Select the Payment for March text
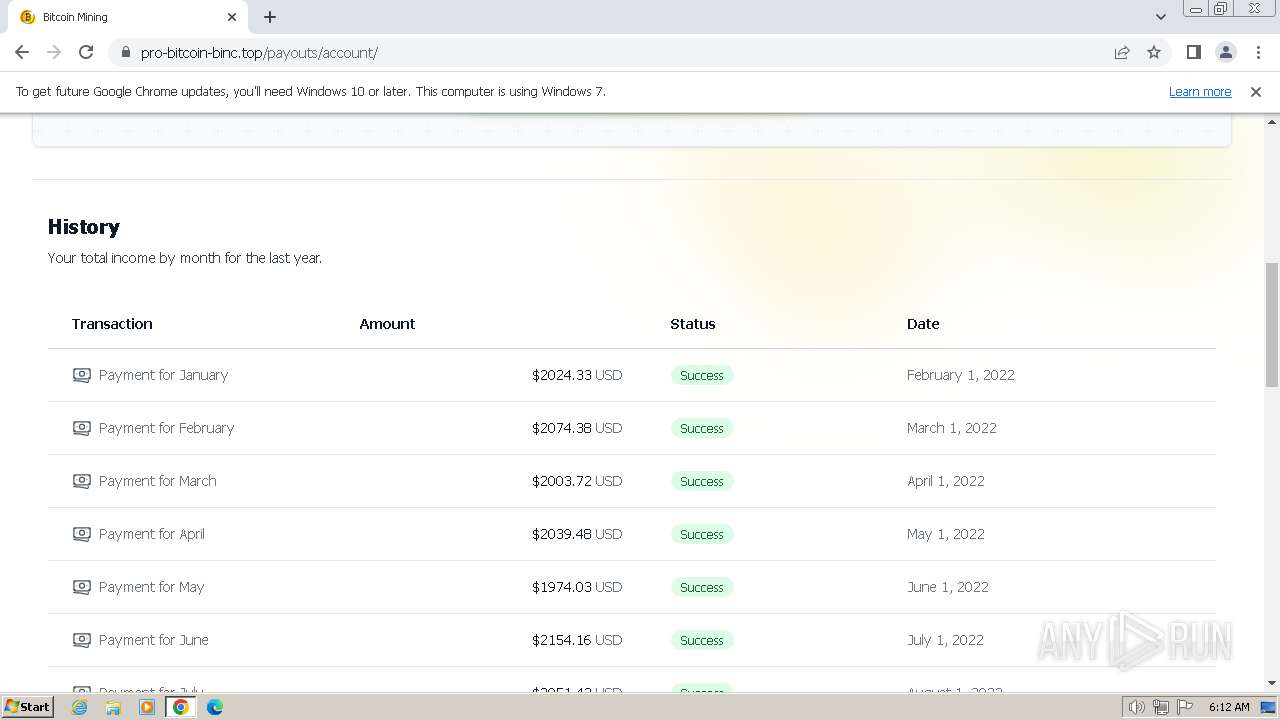The width and height of the screenshot is (1280, 720). (x=158, y=481)
